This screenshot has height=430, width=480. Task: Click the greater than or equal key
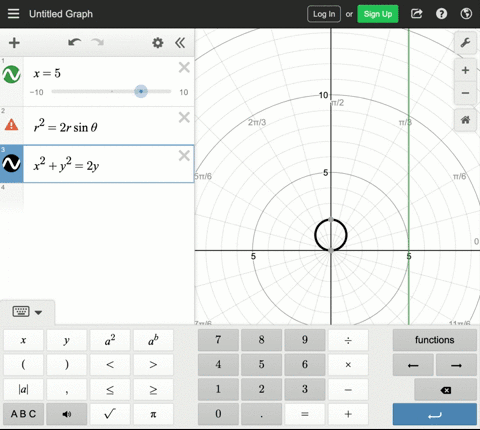[x=153, y=389]
